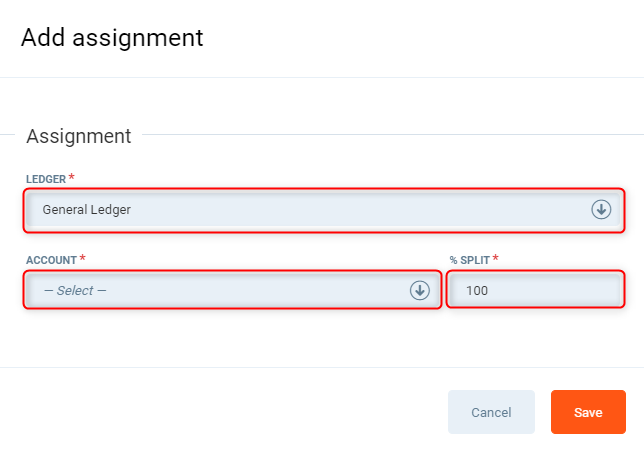The width and height of the screenshot is (644, 458).
Task: Click the red asterisk beside ACCOUNT
Action: tap(83, 259)
